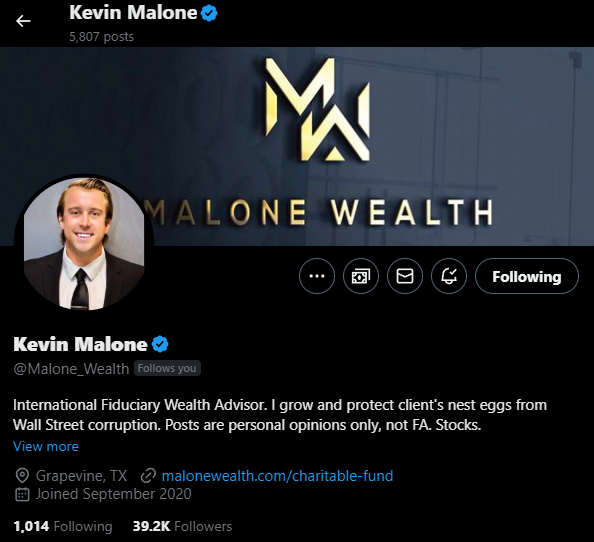Click the back arrow icon

(x=23, y=21)
